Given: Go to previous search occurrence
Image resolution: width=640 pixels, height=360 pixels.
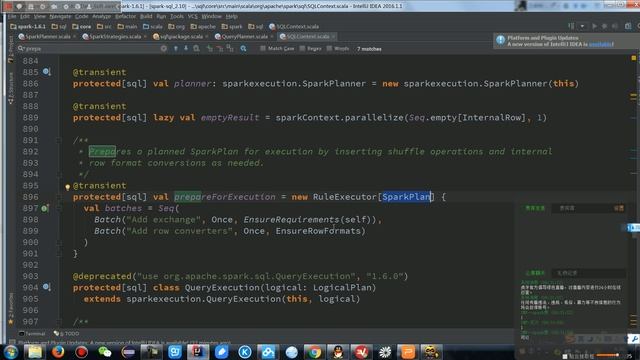Looking at the screenshot, I should 176,49.
